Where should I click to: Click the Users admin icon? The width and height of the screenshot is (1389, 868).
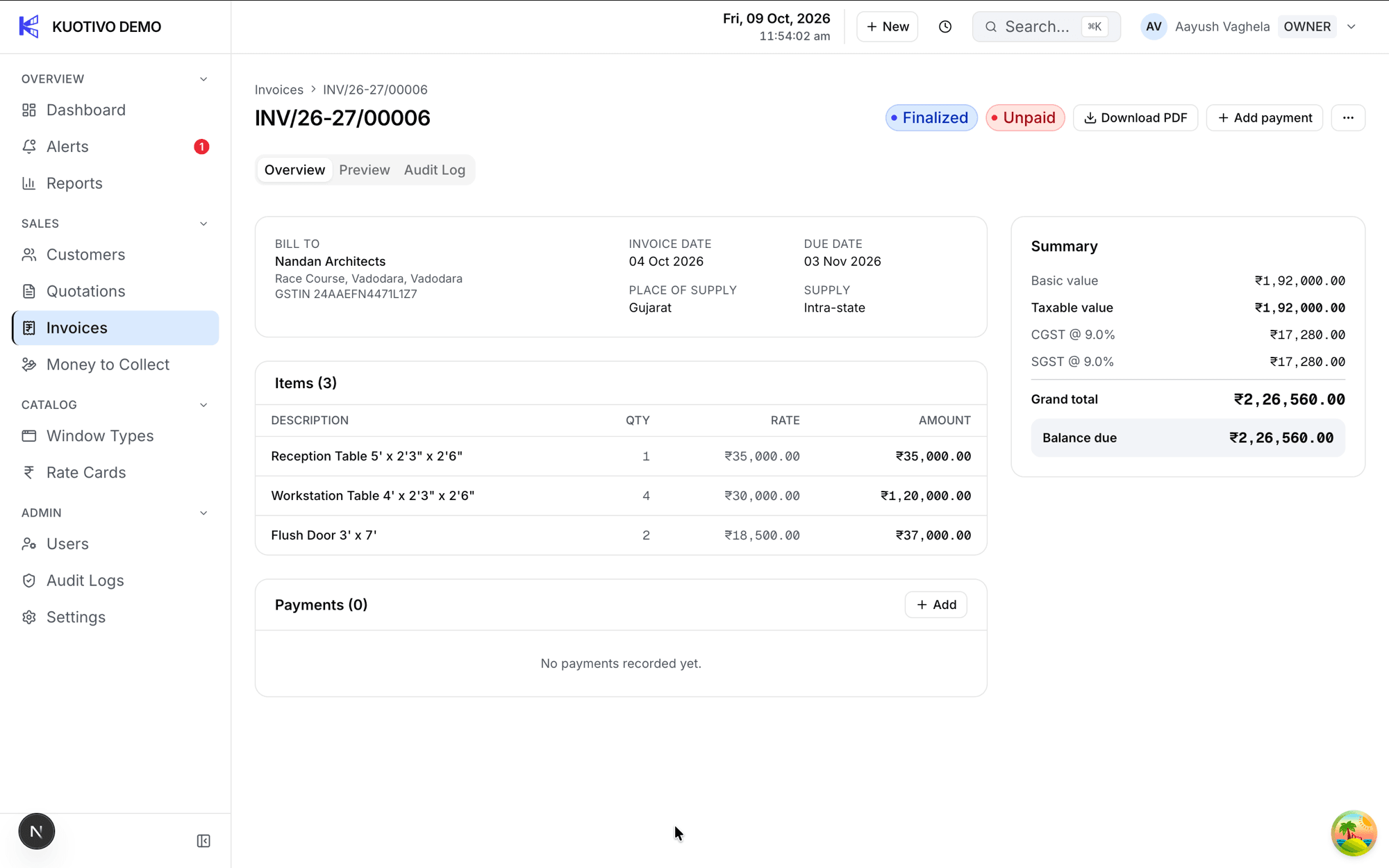pos(29,544)
